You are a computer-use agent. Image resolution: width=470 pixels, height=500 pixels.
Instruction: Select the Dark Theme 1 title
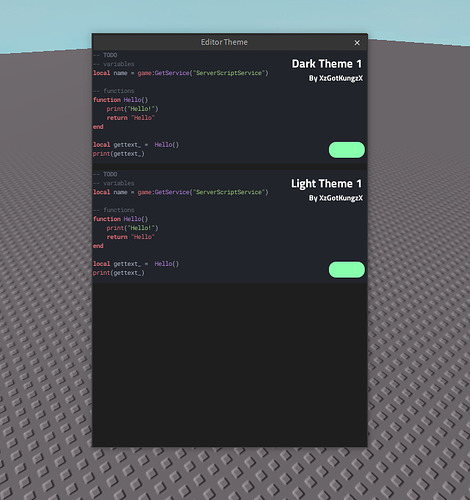point(326,64)
